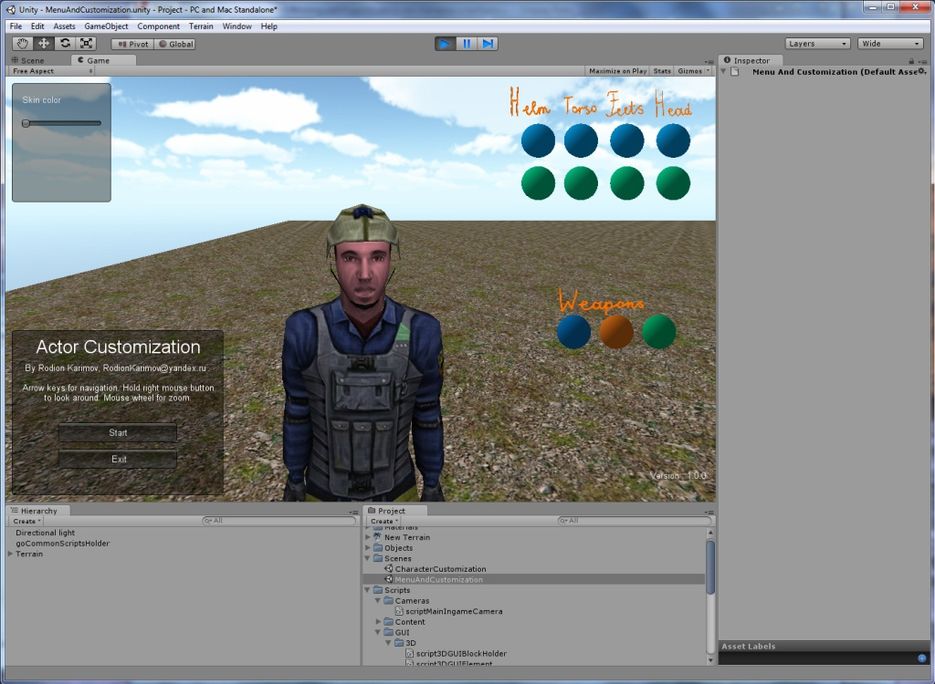Screen dimensions: 935x684
Task: Open the Free Aspect dropdown
Action: (52, 71)
